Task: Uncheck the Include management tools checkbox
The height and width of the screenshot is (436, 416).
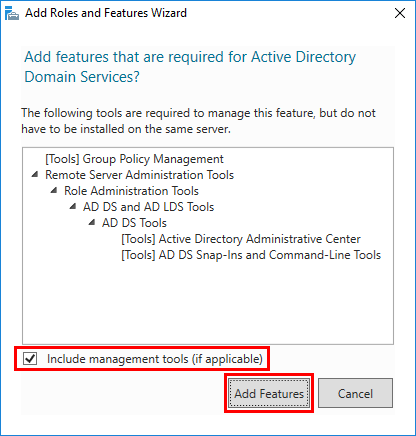Action: (x=30, y=359)
